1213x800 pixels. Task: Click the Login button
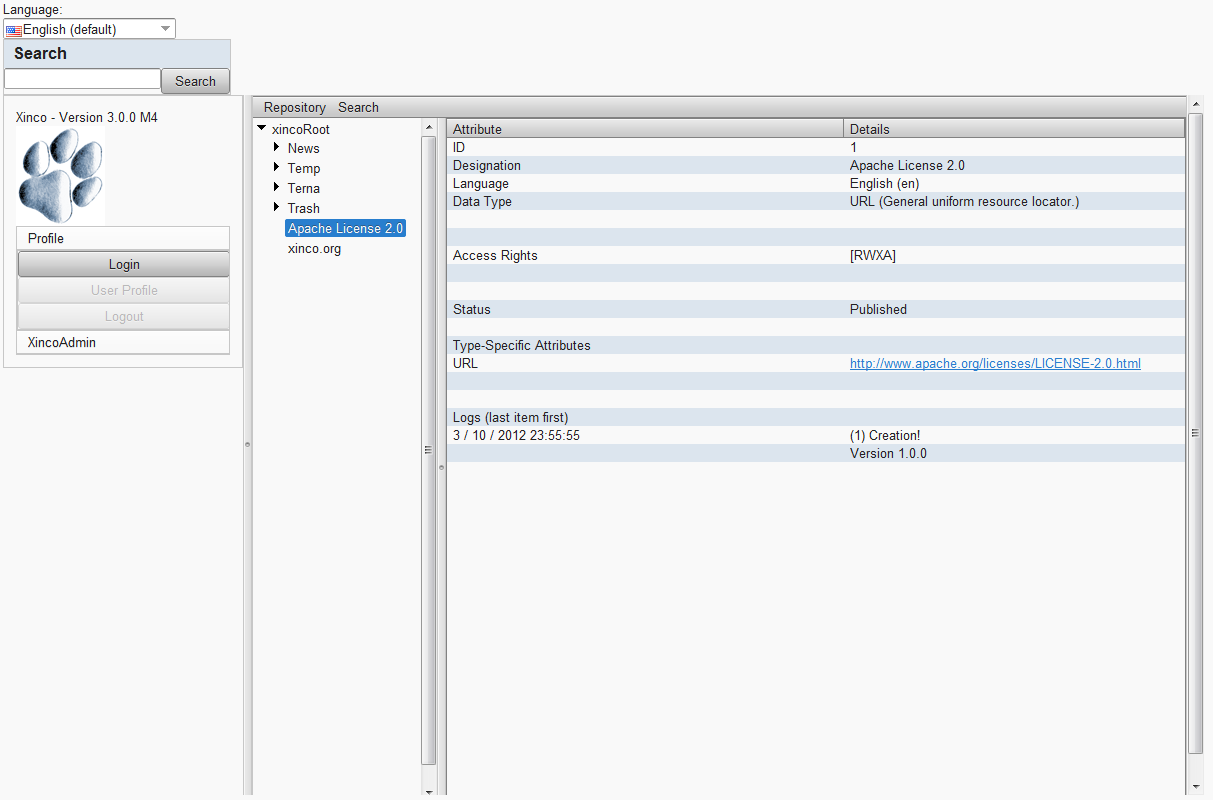tap(124, 264)
